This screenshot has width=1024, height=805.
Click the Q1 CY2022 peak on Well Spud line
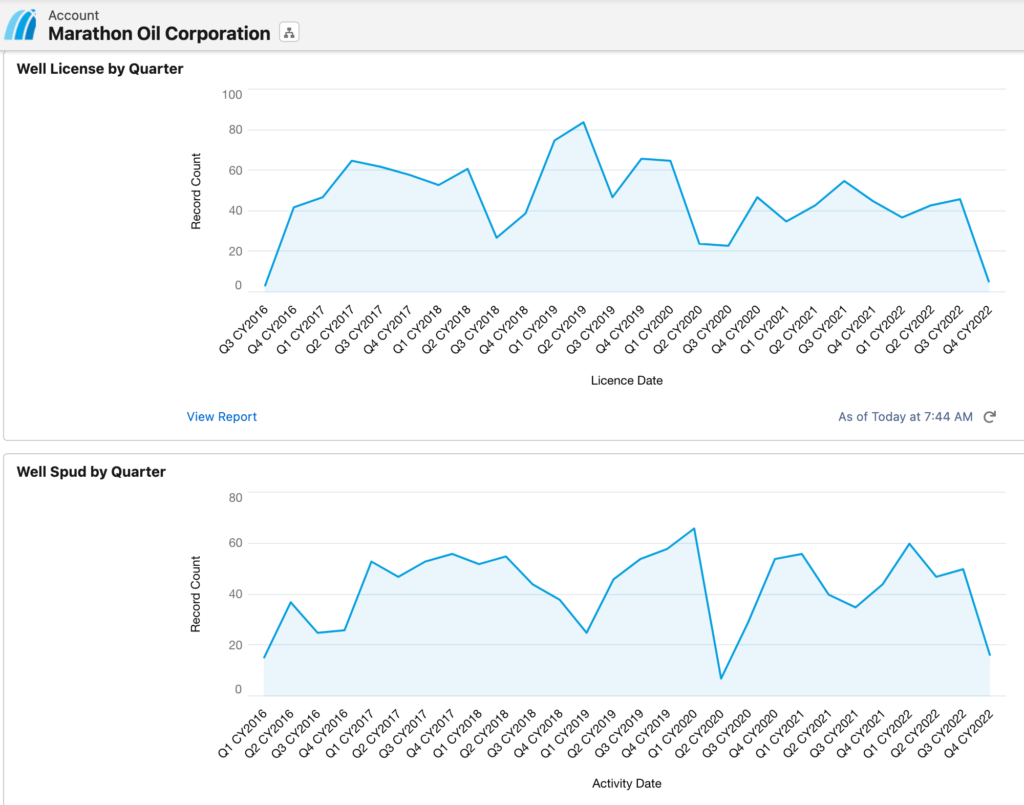[x=909, y=543]
